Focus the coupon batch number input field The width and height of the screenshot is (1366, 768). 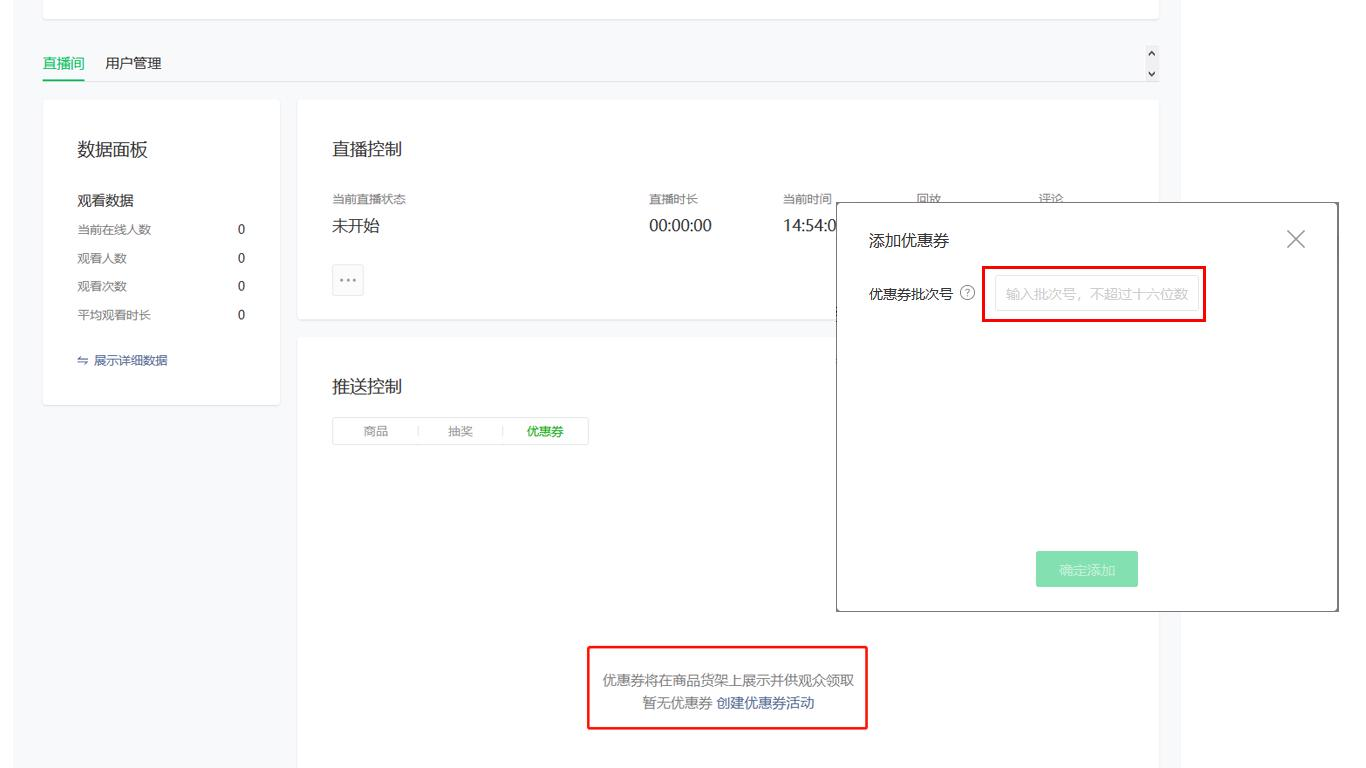[1096, 294]
